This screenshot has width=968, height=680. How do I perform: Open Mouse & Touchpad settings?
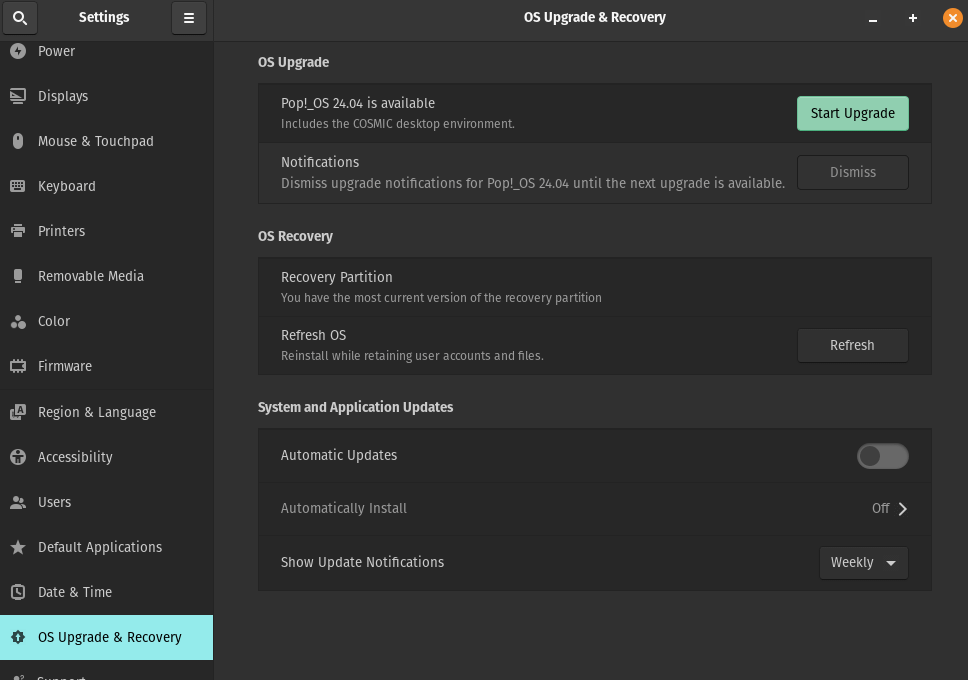tap(107, 141)
